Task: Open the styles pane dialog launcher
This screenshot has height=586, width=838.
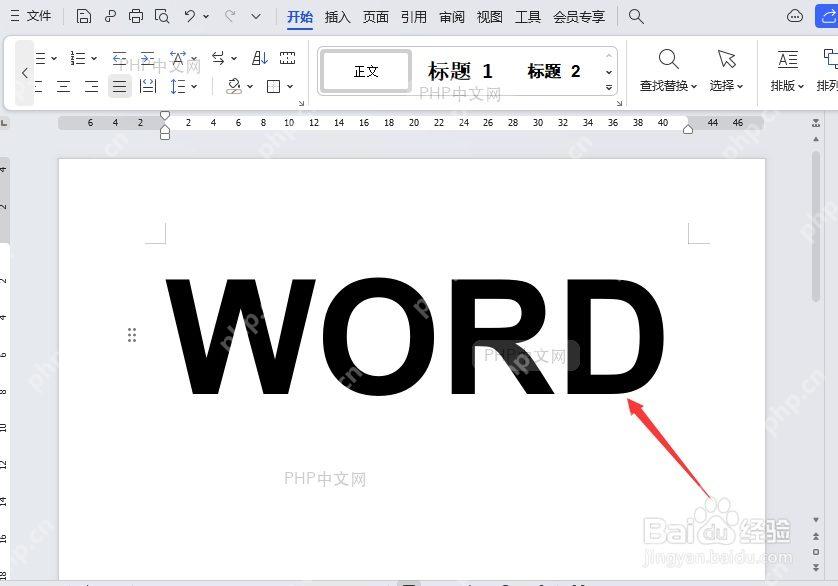Action: 619,103
